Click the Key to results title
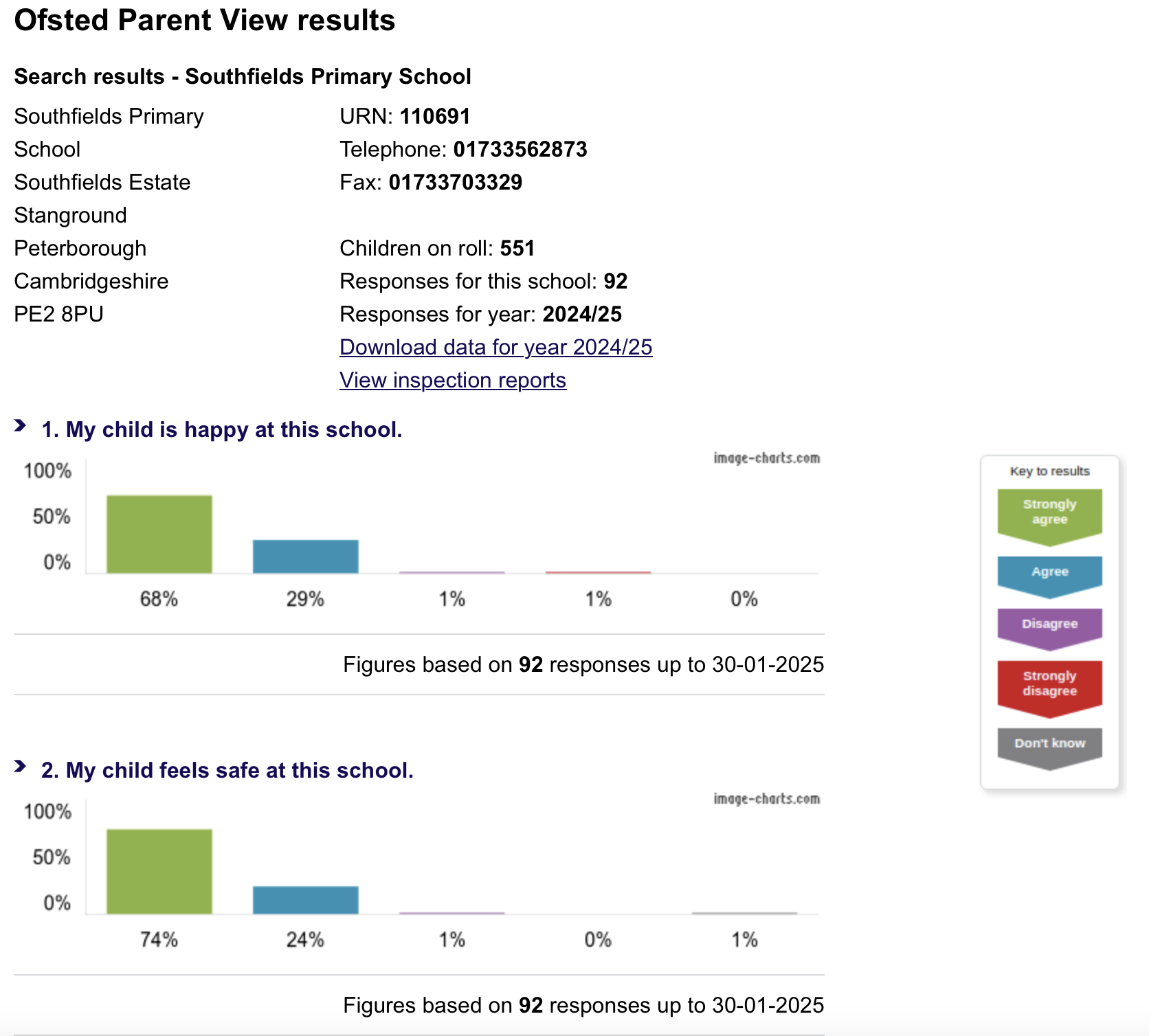Image resolution: width=1149 pixels, height=1036 pixels. 1049,471
